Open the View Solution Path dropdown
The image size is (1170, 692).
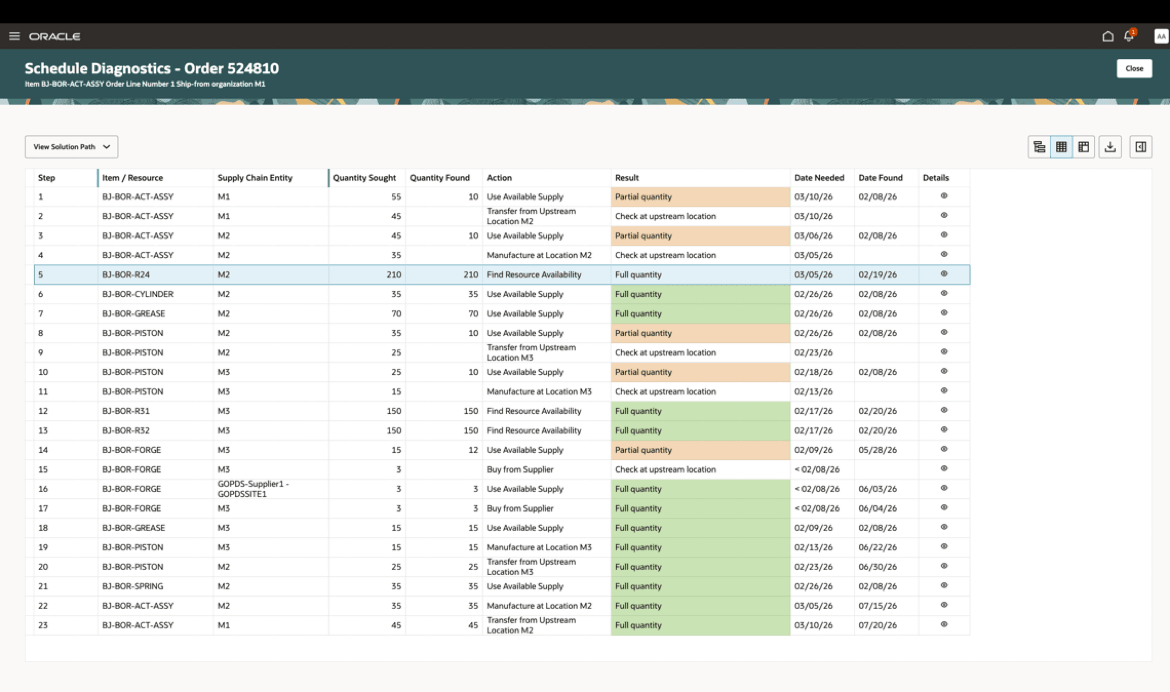70,146
